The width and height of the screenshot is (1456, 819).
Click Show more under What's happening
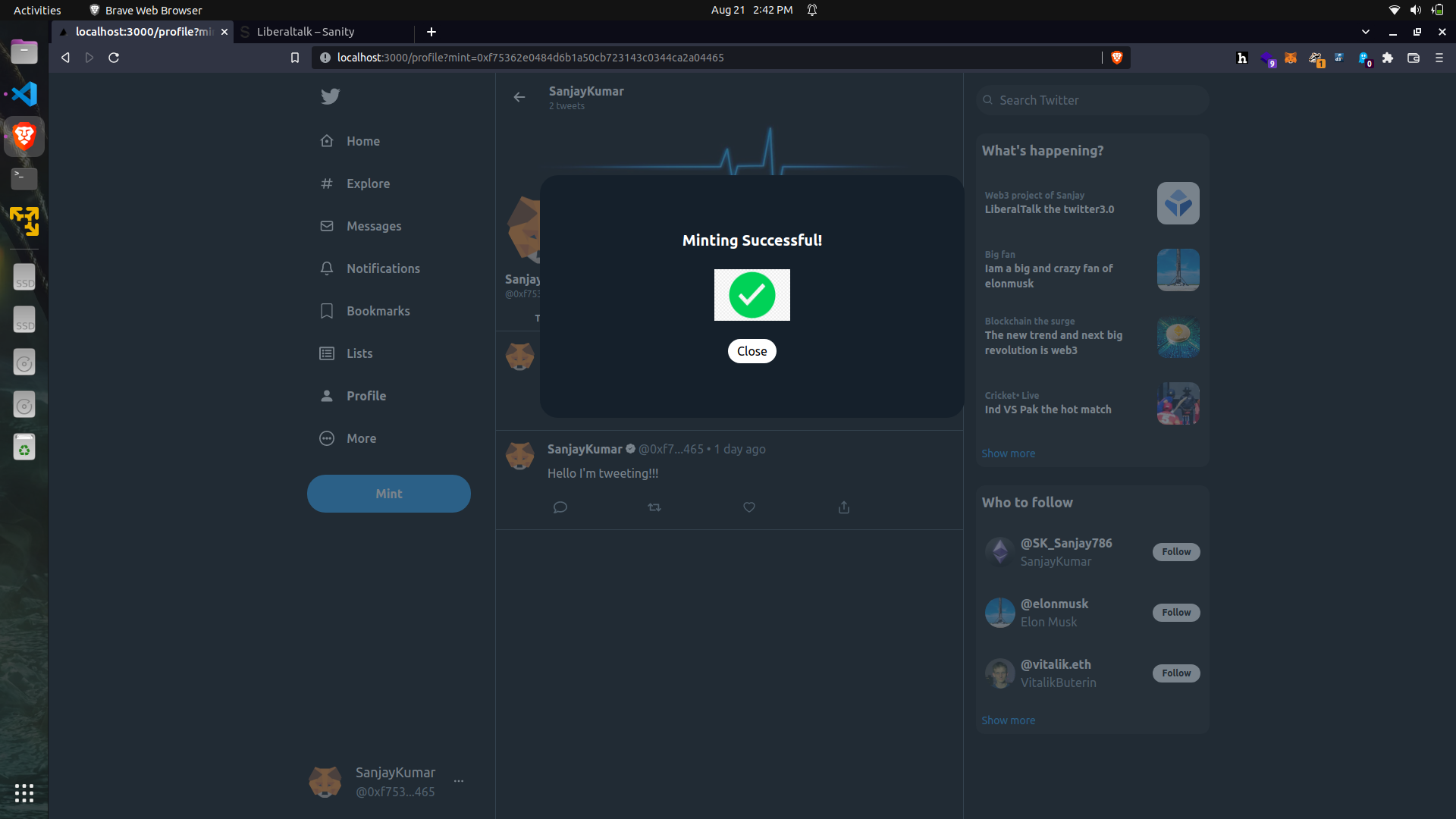tap(1008, 453)
